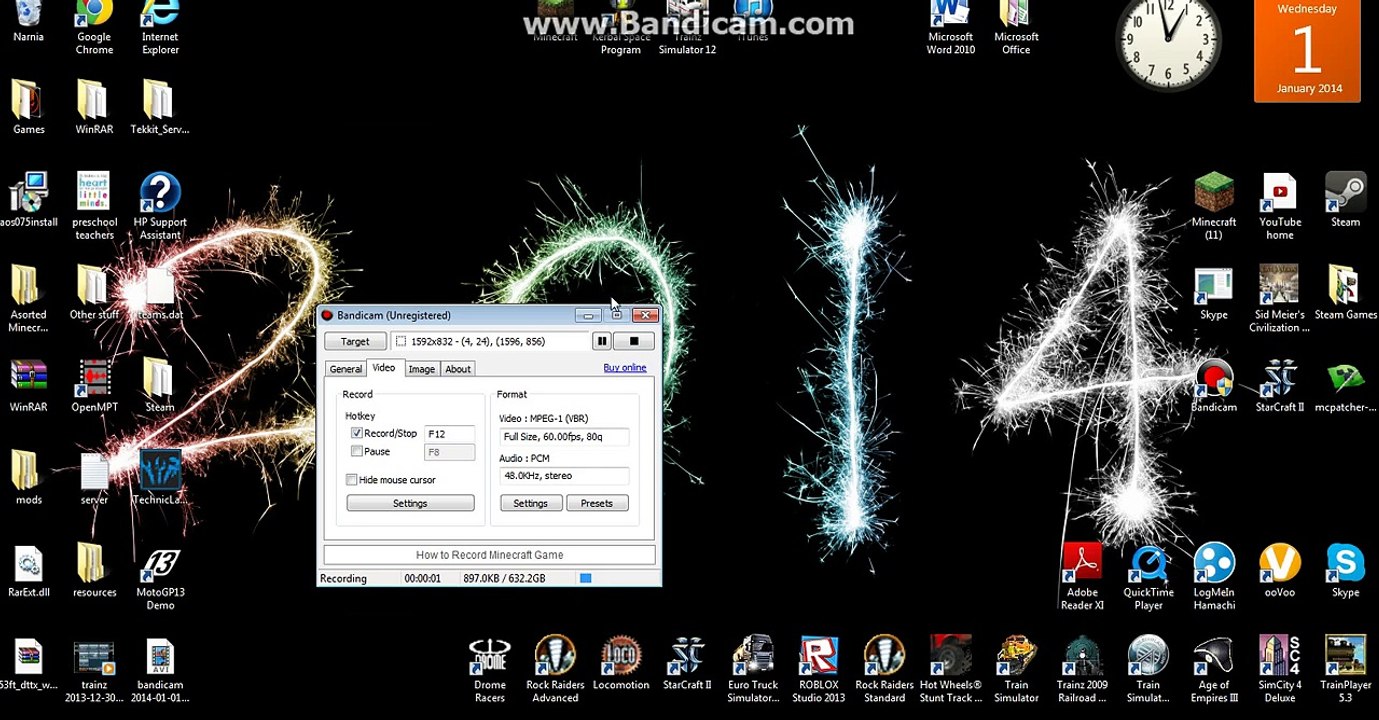Screen dimensions: 1379x720
Task: Open the Games folder icon
Action: 28,107
